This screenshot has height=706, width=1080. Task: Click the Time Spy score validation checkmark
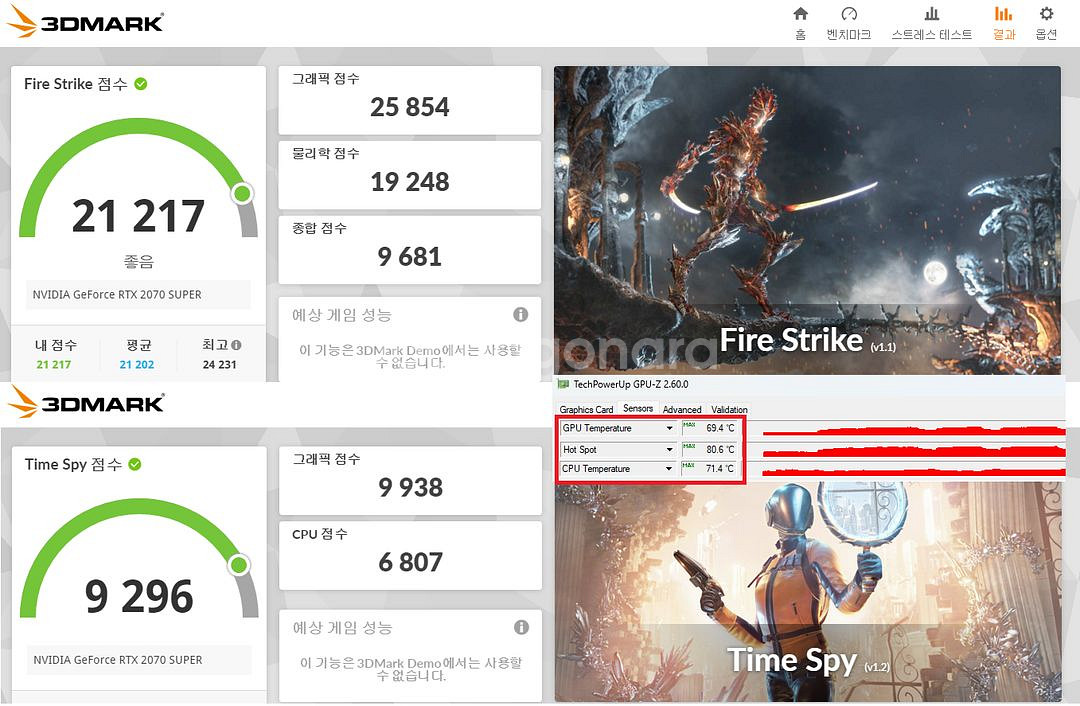(135, 464)
